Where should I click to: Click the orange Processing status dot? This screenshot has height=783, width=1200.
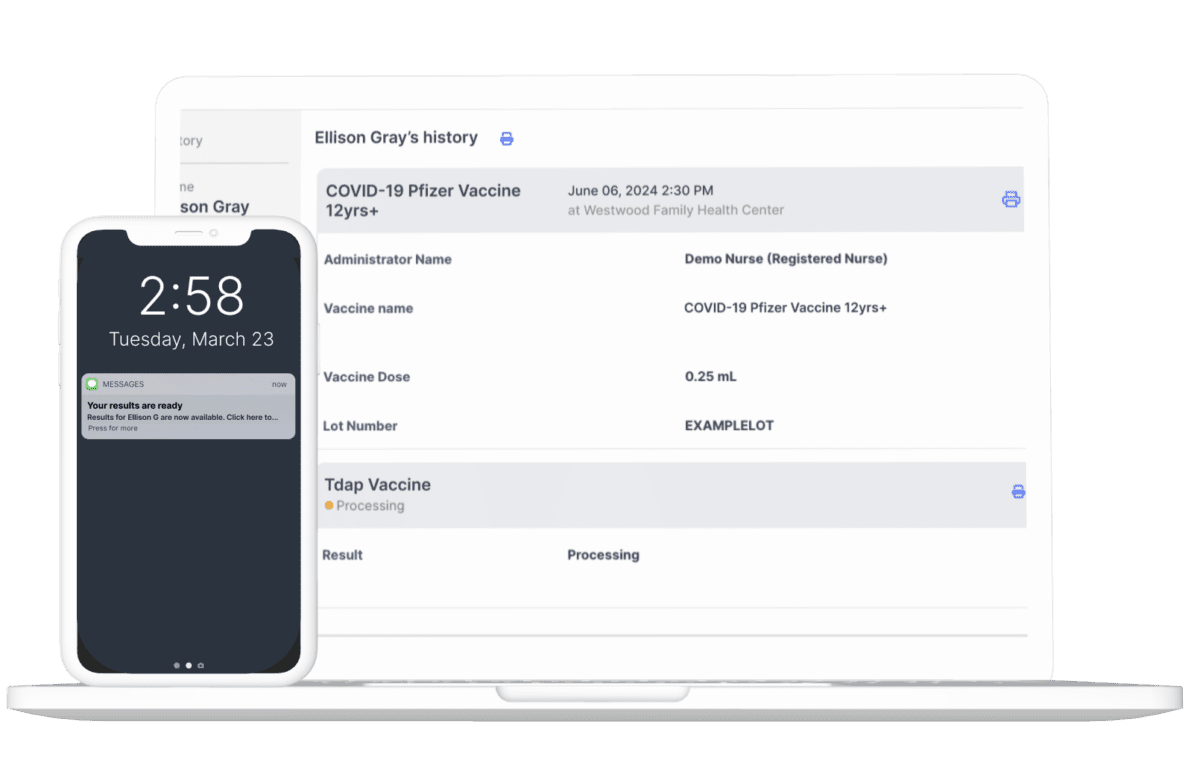329,506
